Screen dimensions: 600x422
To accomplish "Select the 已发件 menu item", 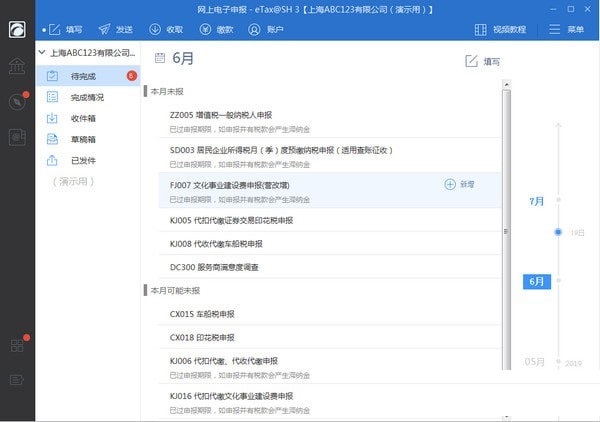I will tap(88, 160).
